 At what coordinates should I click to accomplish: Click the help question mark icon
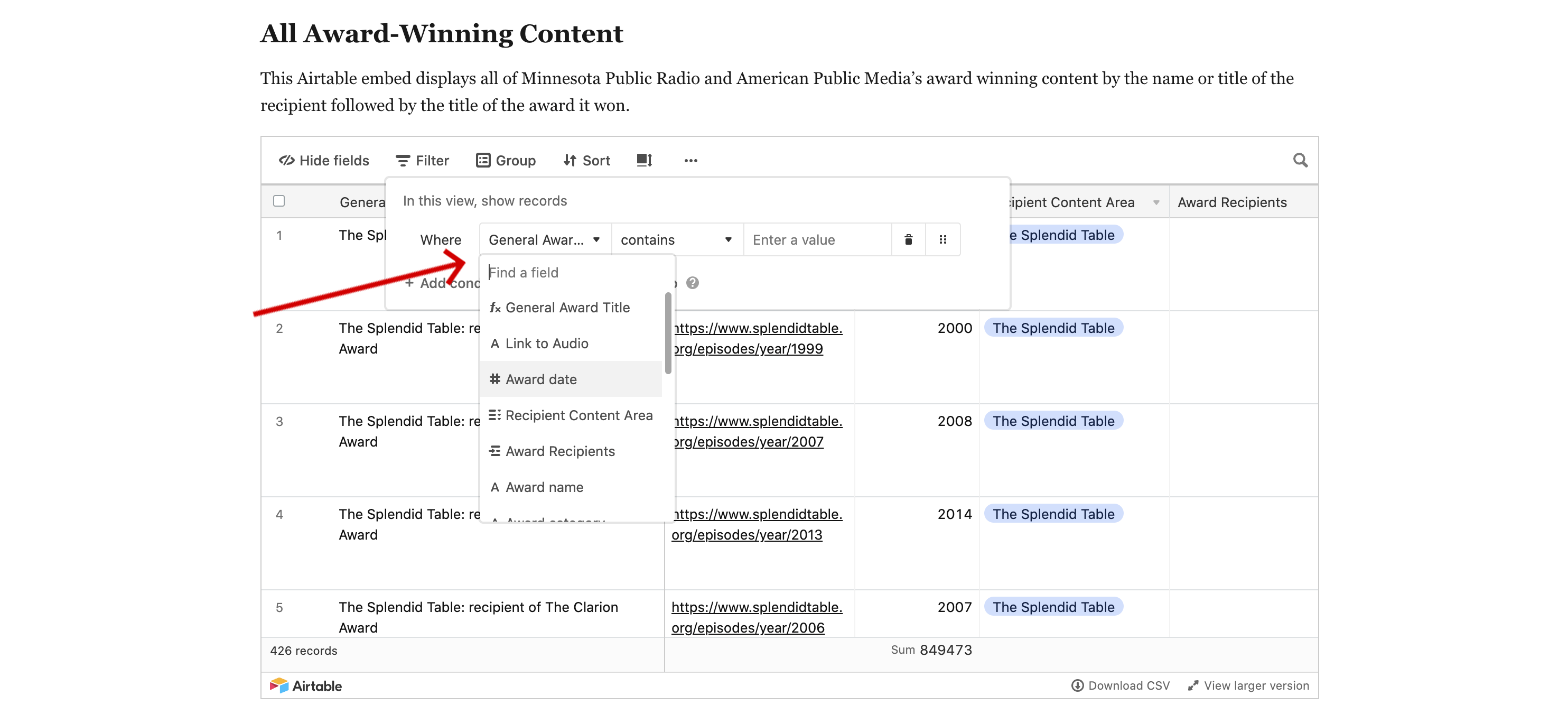(692, 283)
